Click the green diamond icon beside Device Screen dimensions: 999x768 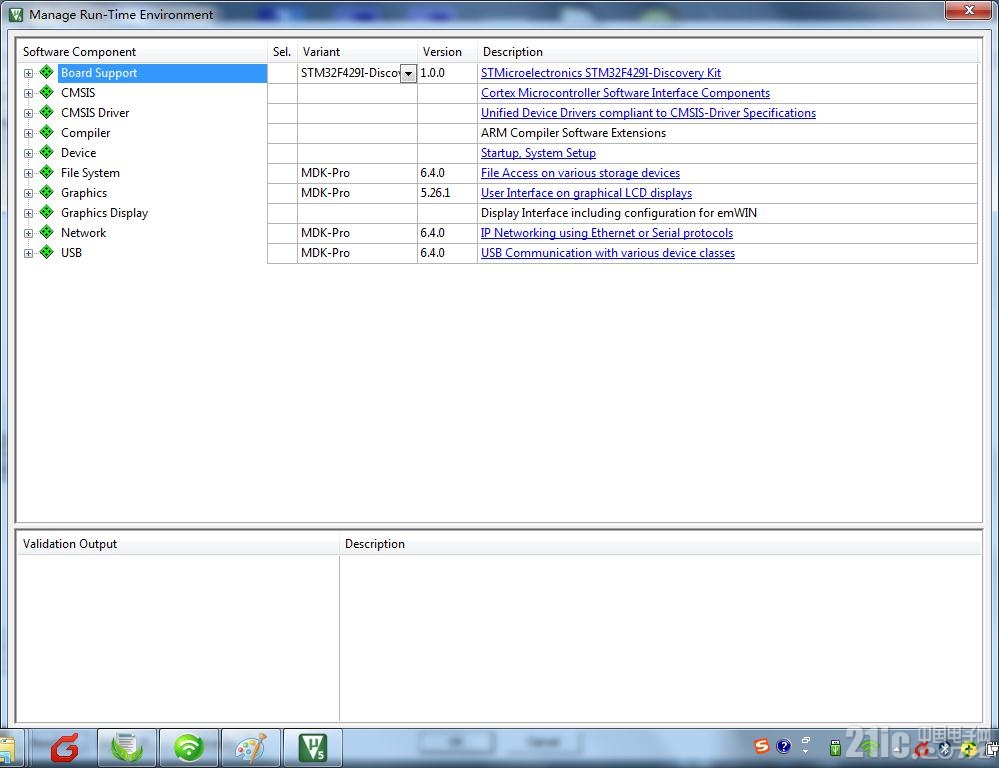point(47,152)
